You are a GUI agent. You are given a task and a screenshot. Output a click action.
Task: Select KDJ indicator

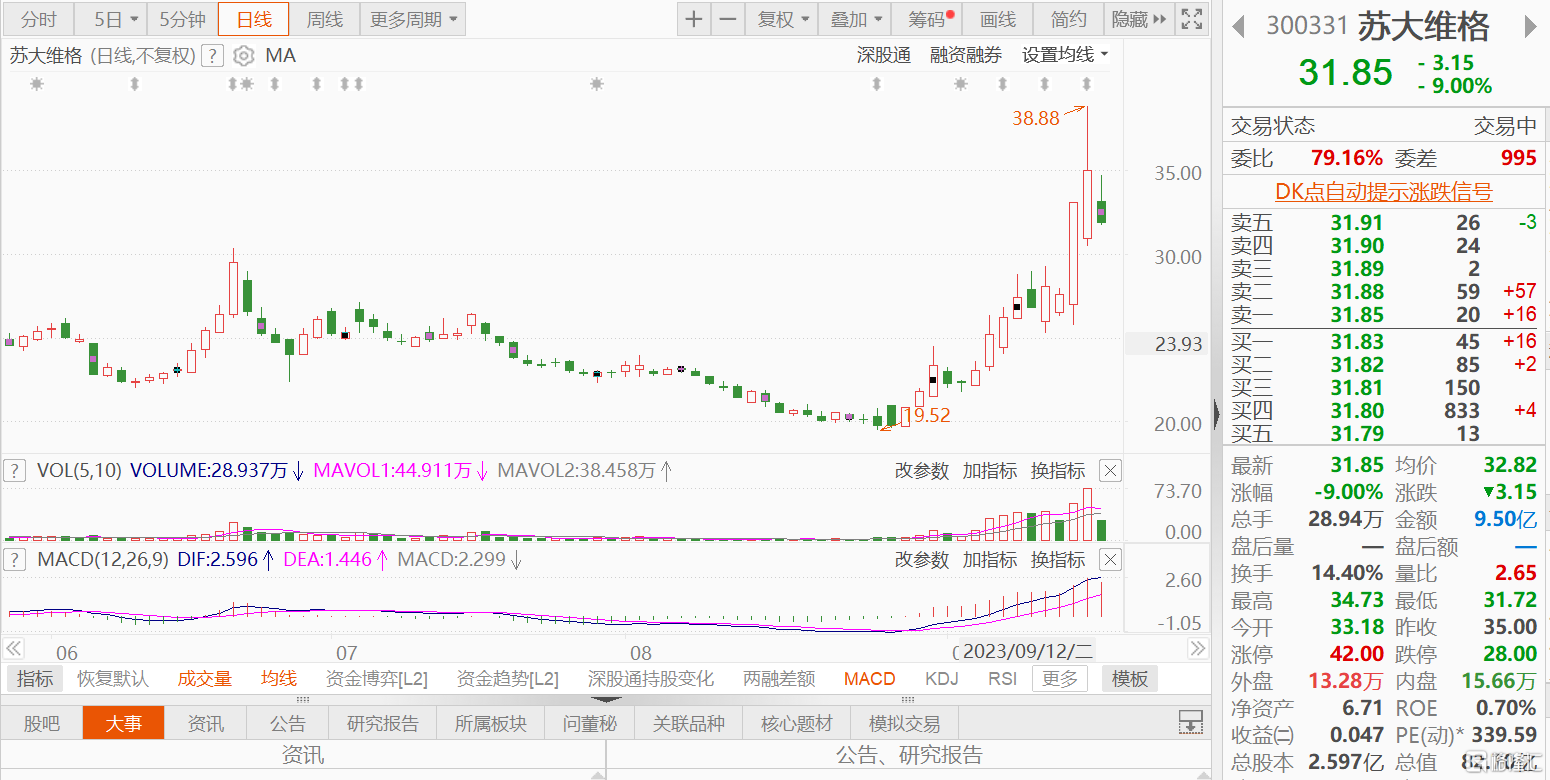941,679
